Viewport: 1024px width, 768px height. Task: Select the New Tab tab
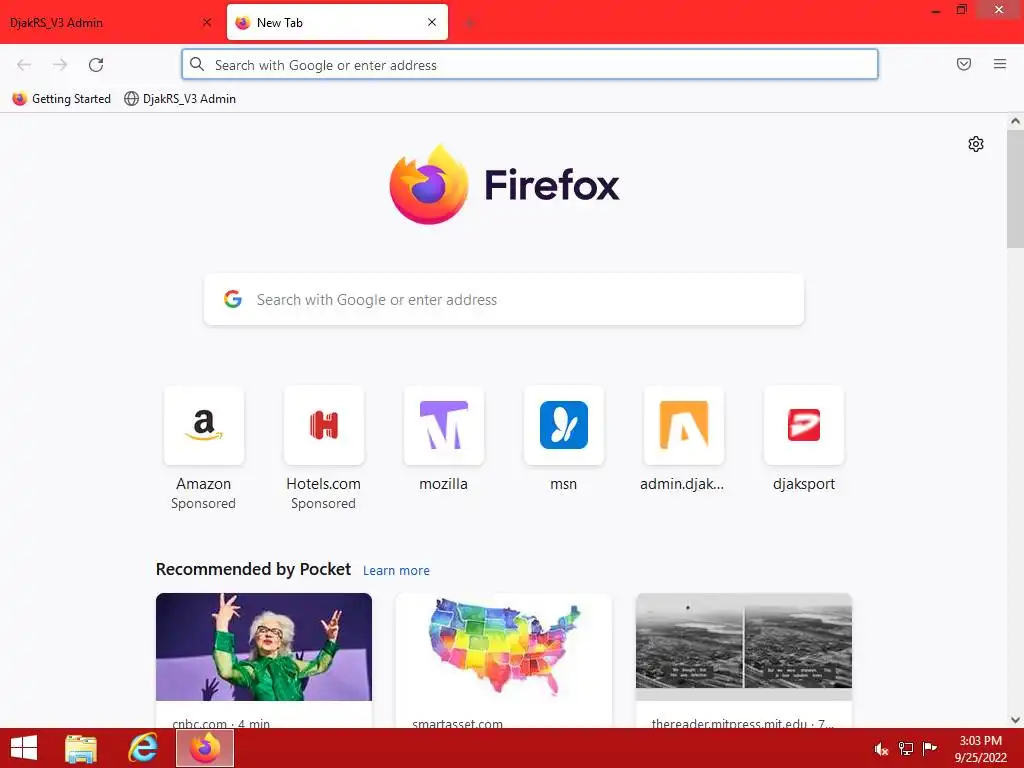(x=337, y=22)
